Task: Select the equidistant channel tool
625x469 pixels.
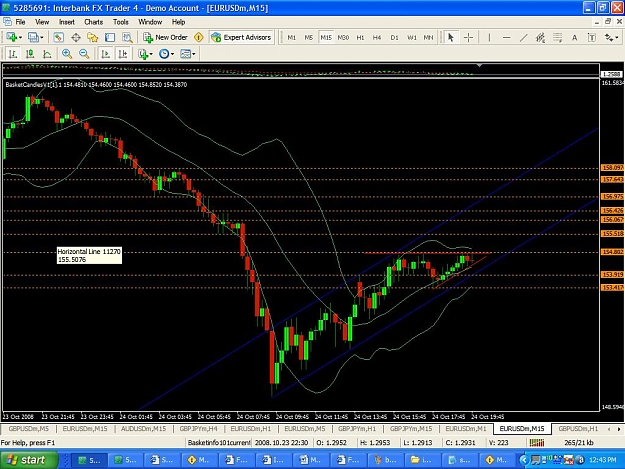Action: pos(540,37)
